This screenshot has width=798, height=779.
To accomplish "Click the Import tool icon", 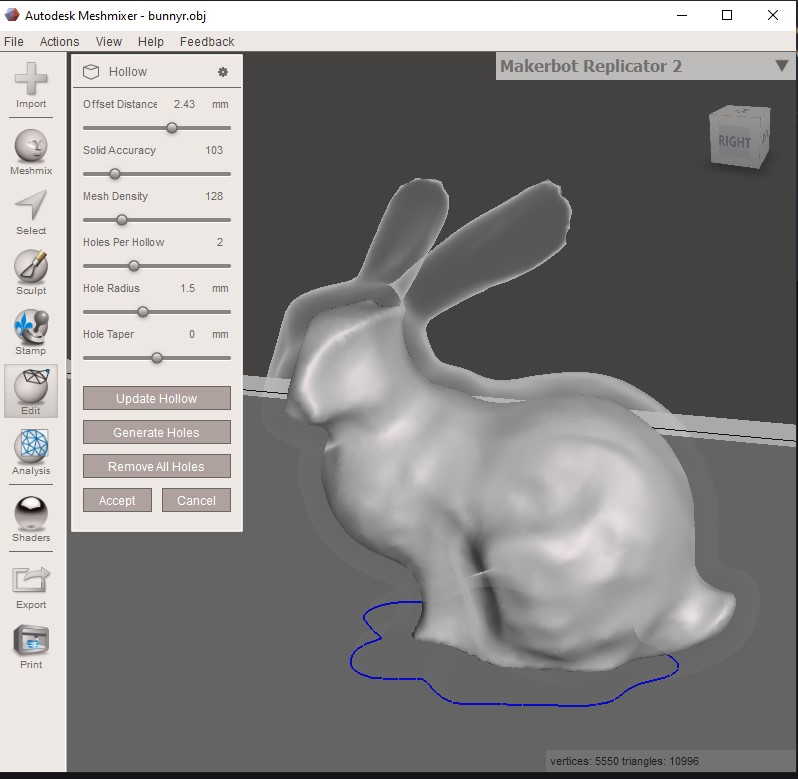I will click(x=31, y=79).
